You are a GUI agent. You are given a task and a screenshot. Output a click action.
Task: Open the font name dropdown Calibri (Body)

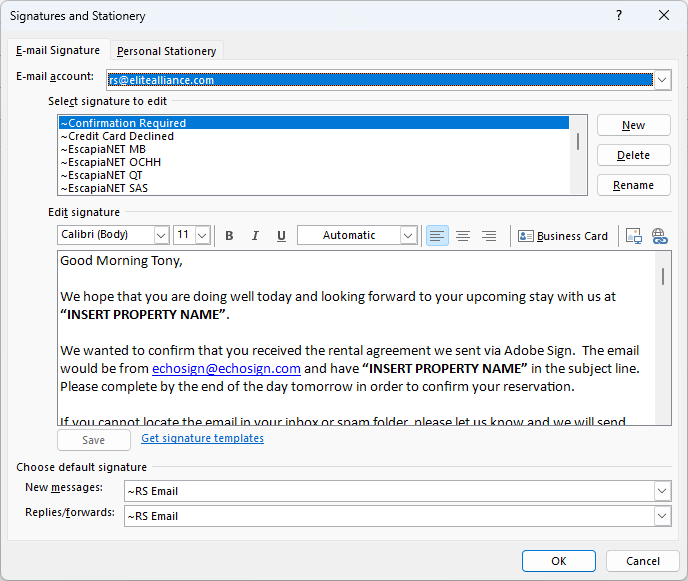click(x=161, y=235)
